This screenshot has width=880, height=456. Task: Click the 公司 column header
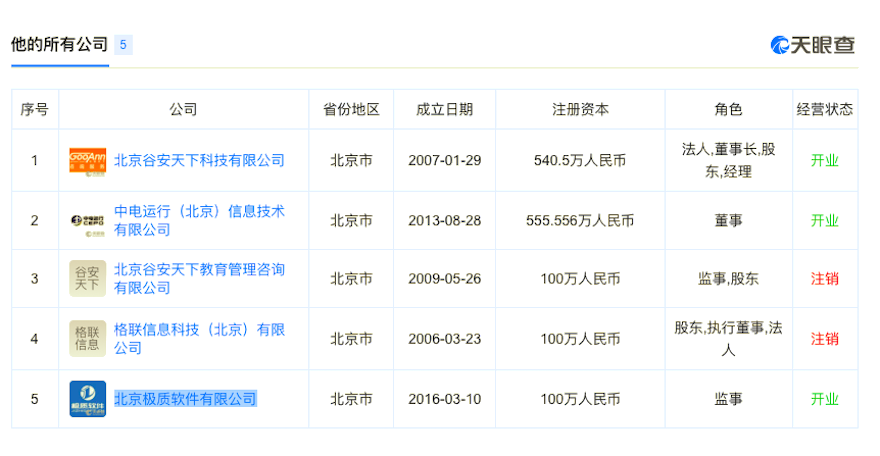click(x=184, y=109)
